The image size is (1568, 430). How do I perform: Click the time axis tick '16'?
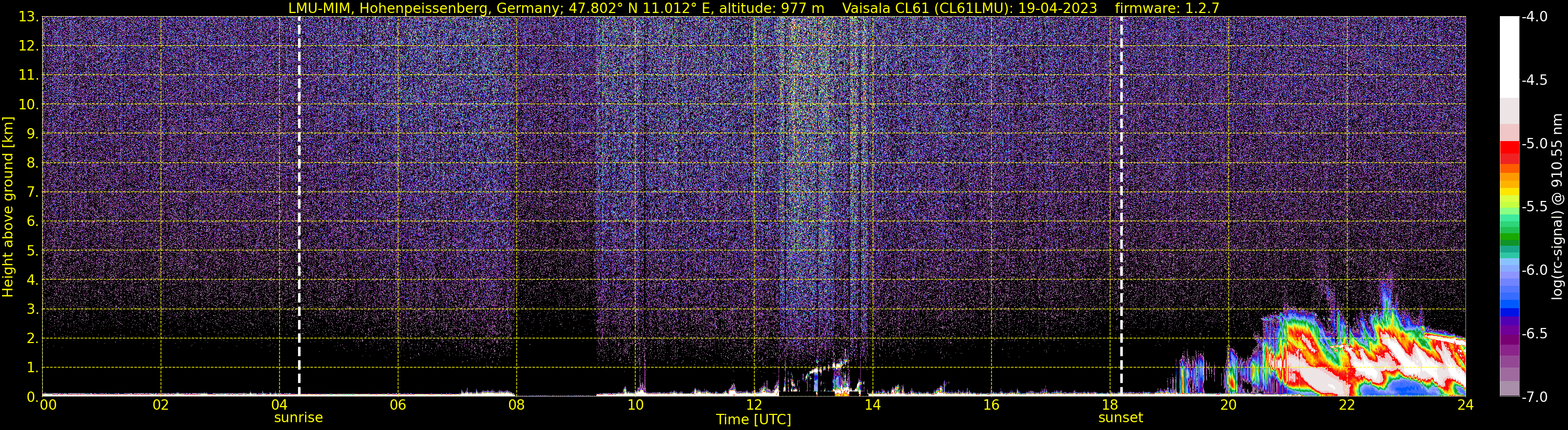(991, 405)
